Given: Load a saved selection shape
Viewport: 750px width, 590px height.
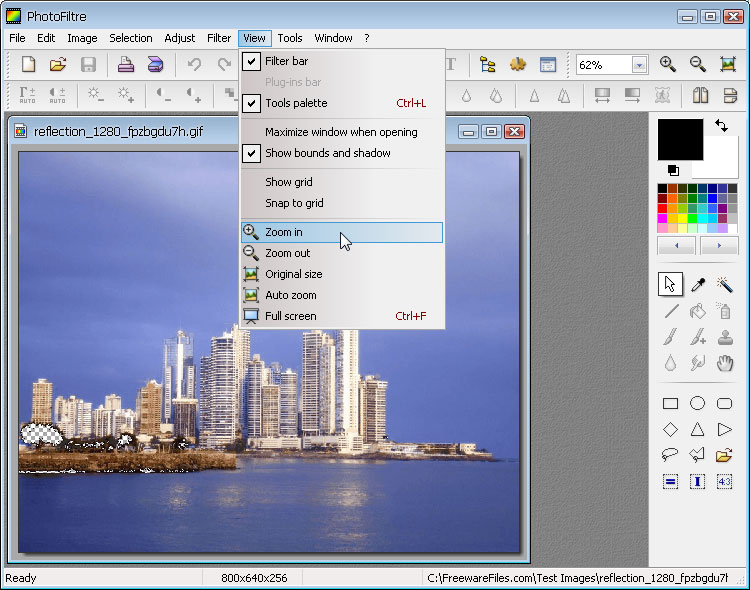Looking at the screenshot, I should coord(724,455).
